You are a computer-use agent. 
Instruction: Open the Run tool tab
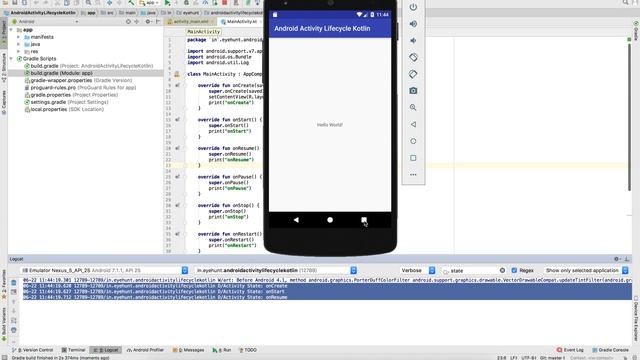(222, 350)
